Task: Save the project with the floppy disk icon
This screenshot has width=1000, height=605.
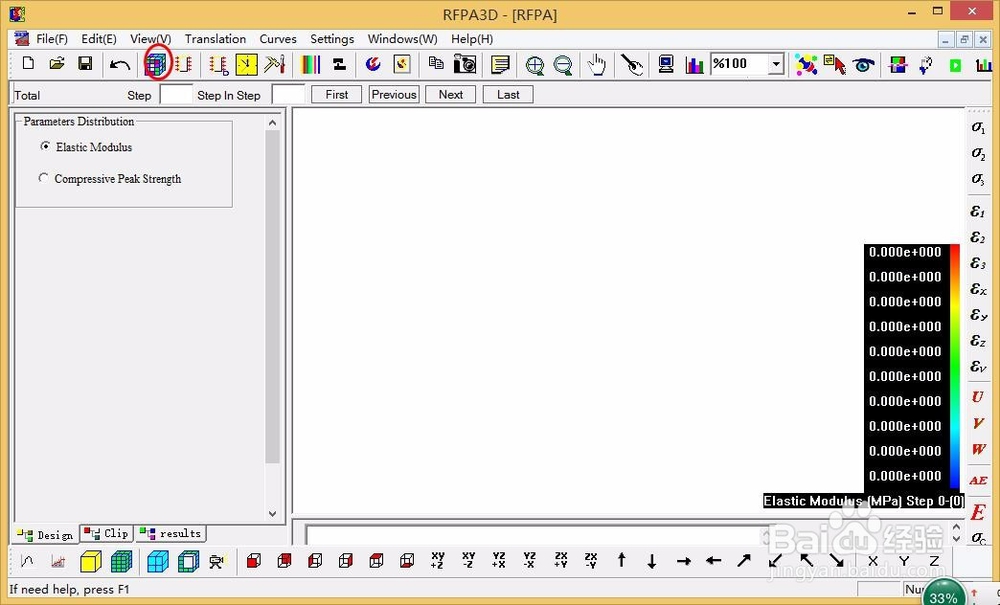Action: (x=85, y=64)
